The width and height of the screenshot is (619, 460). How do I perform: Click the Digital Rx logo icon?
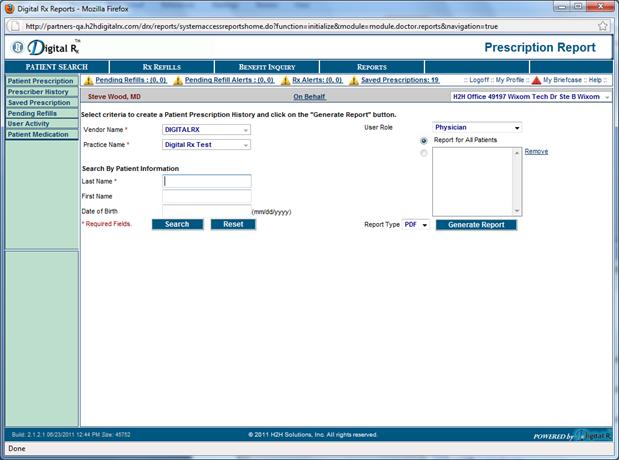(x=20, y=47)
